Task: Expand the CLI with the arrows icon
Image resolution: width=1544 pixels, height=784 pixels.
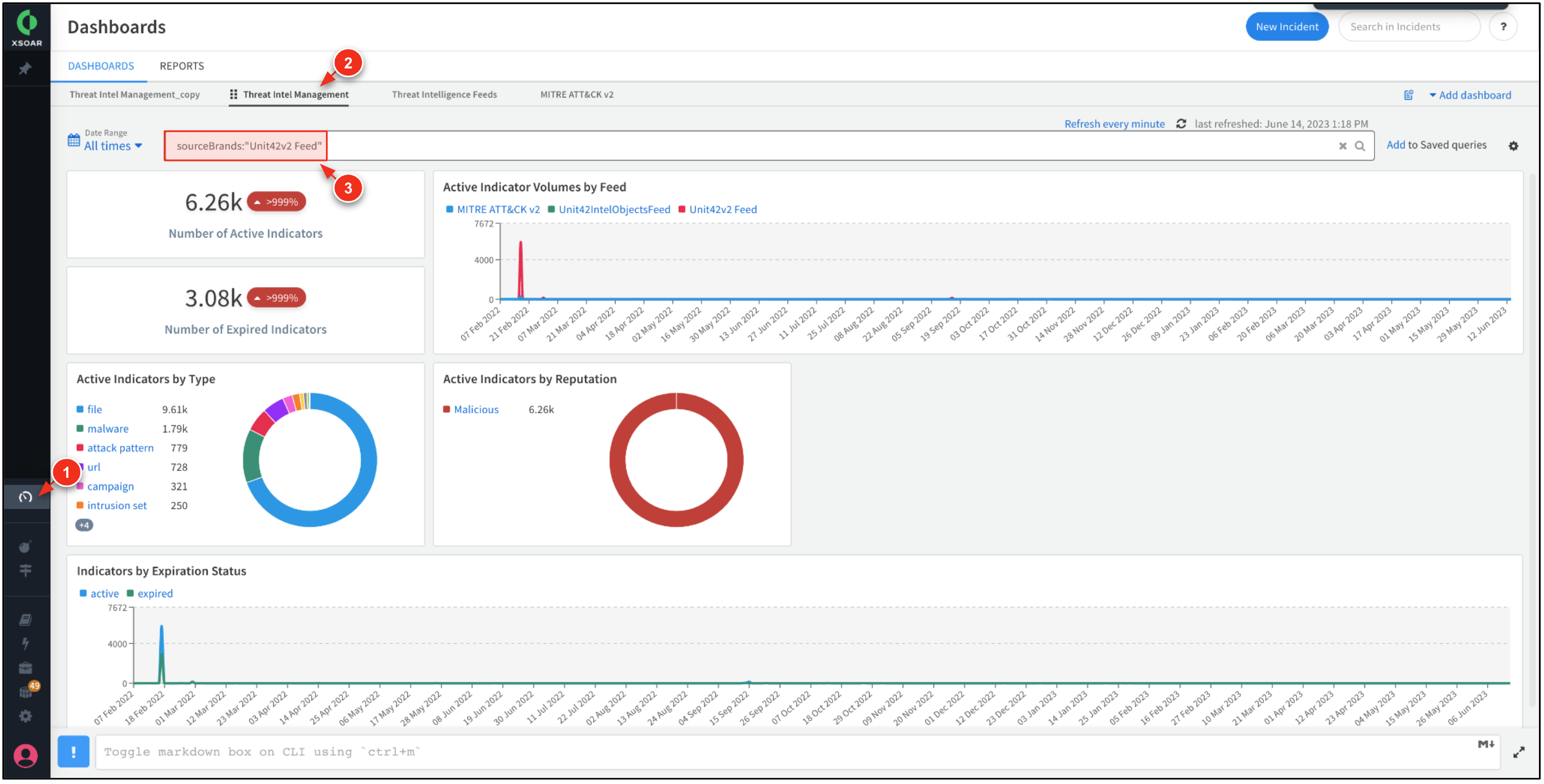Action: click(1519, 752)
